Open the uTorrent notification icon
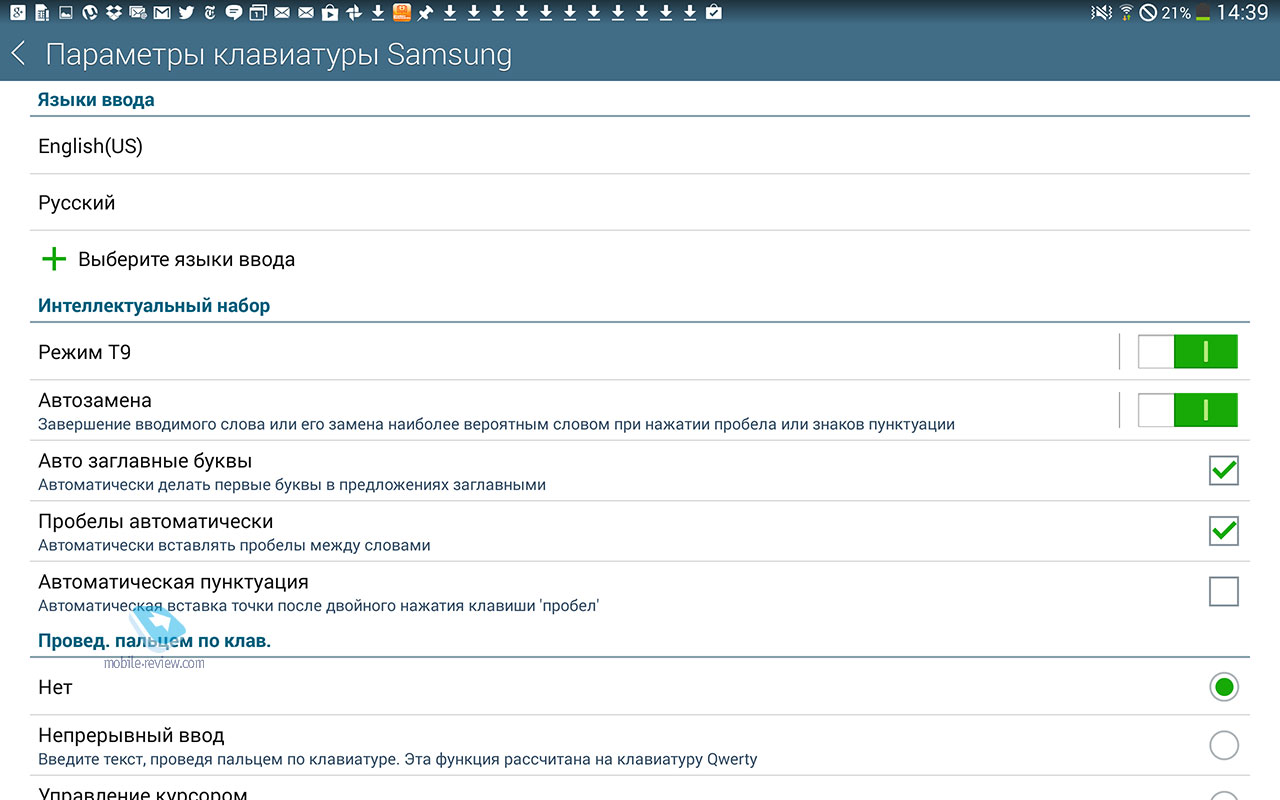 [x=89, y=13]
